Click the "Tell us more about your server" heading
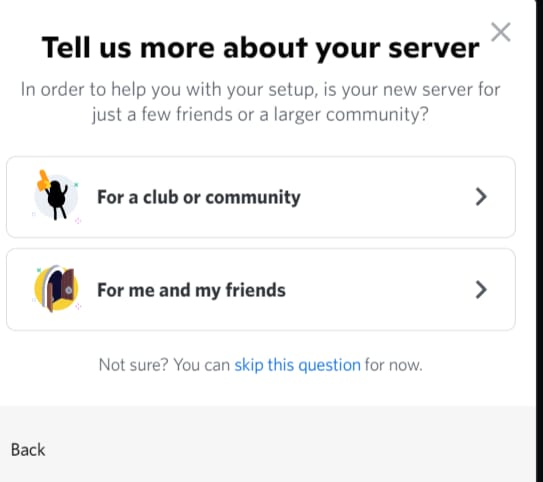The image size is (543, 482). point(260,48)
